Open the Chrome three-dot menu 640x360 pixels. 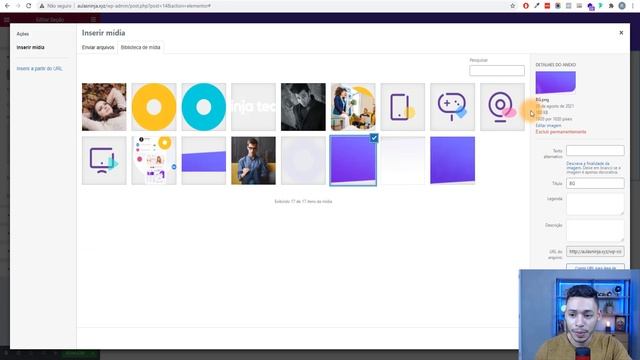(634, 6)
